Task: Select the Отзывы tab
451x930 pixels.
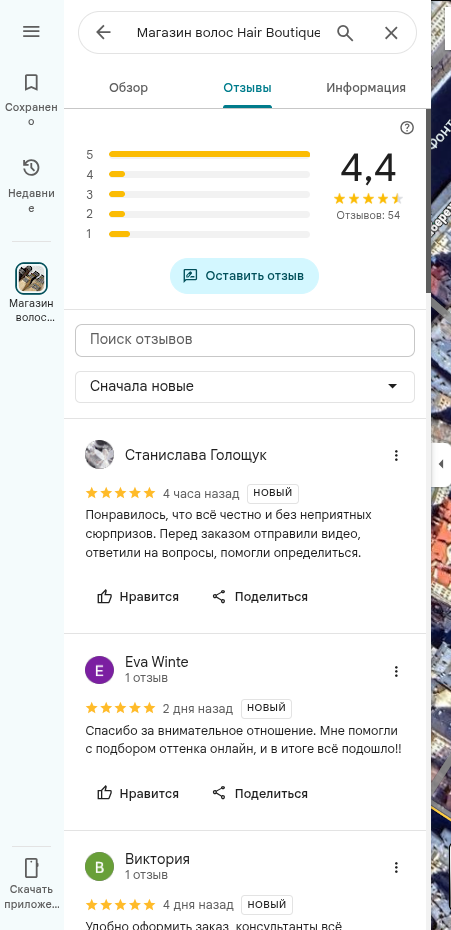Action: (x=247, y=88)
